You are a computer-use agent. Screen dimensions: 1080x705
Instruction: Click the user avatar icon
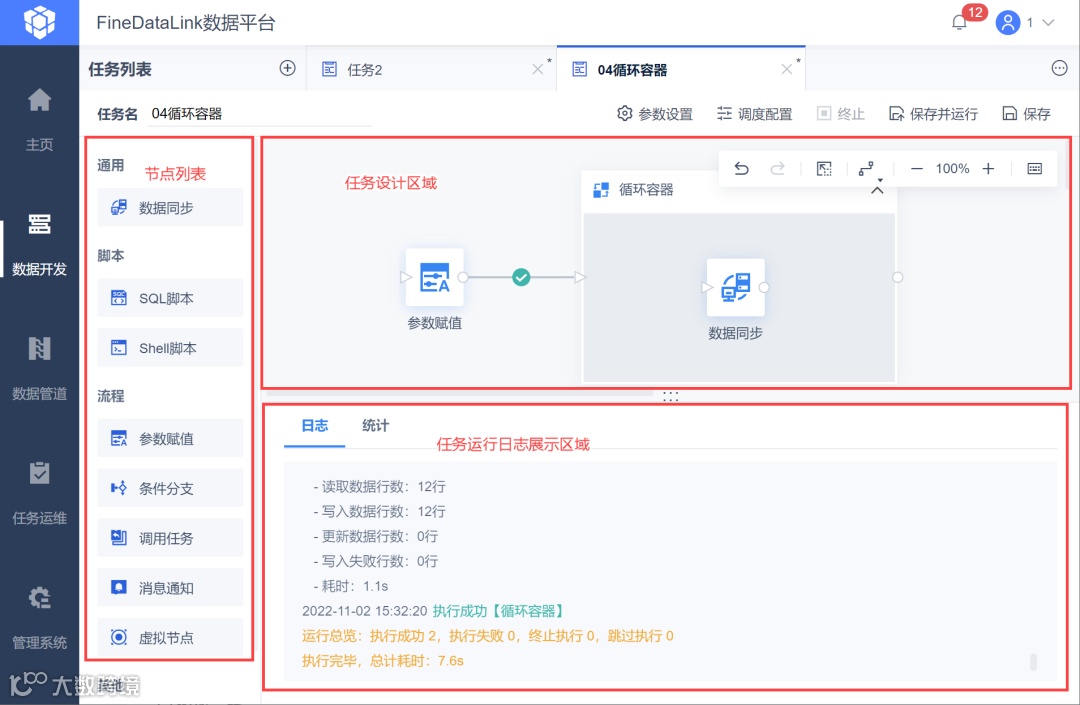(1007, 23)
